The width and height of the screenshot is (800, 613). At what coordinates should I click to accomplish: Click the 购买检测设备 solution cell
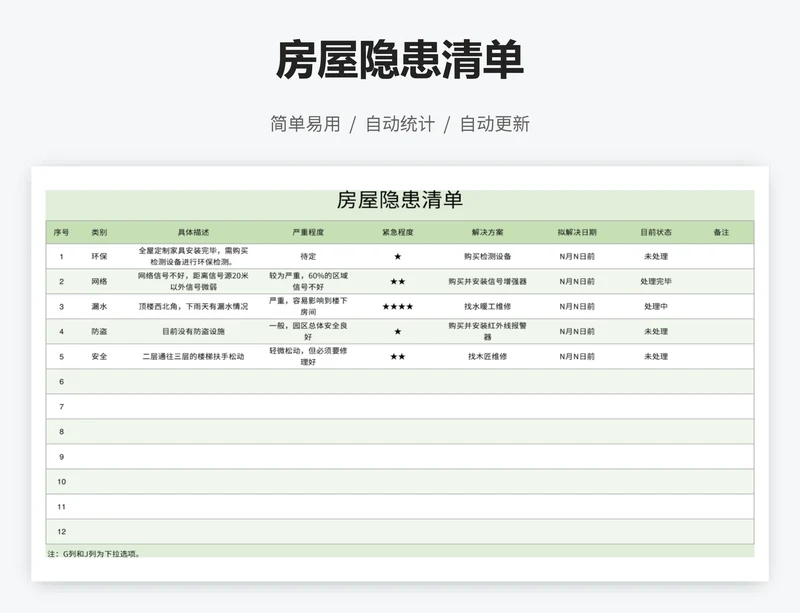(x=488, y=257)
